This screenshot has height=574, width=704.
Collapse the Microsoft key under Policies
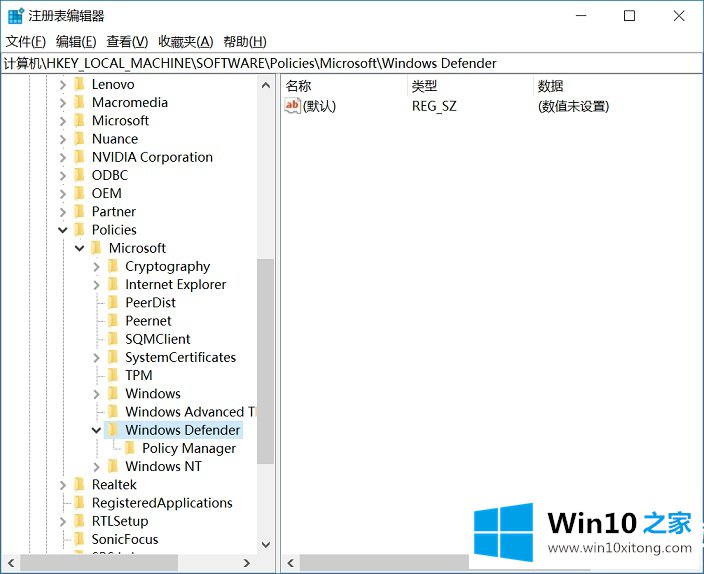tap(79, 248)
